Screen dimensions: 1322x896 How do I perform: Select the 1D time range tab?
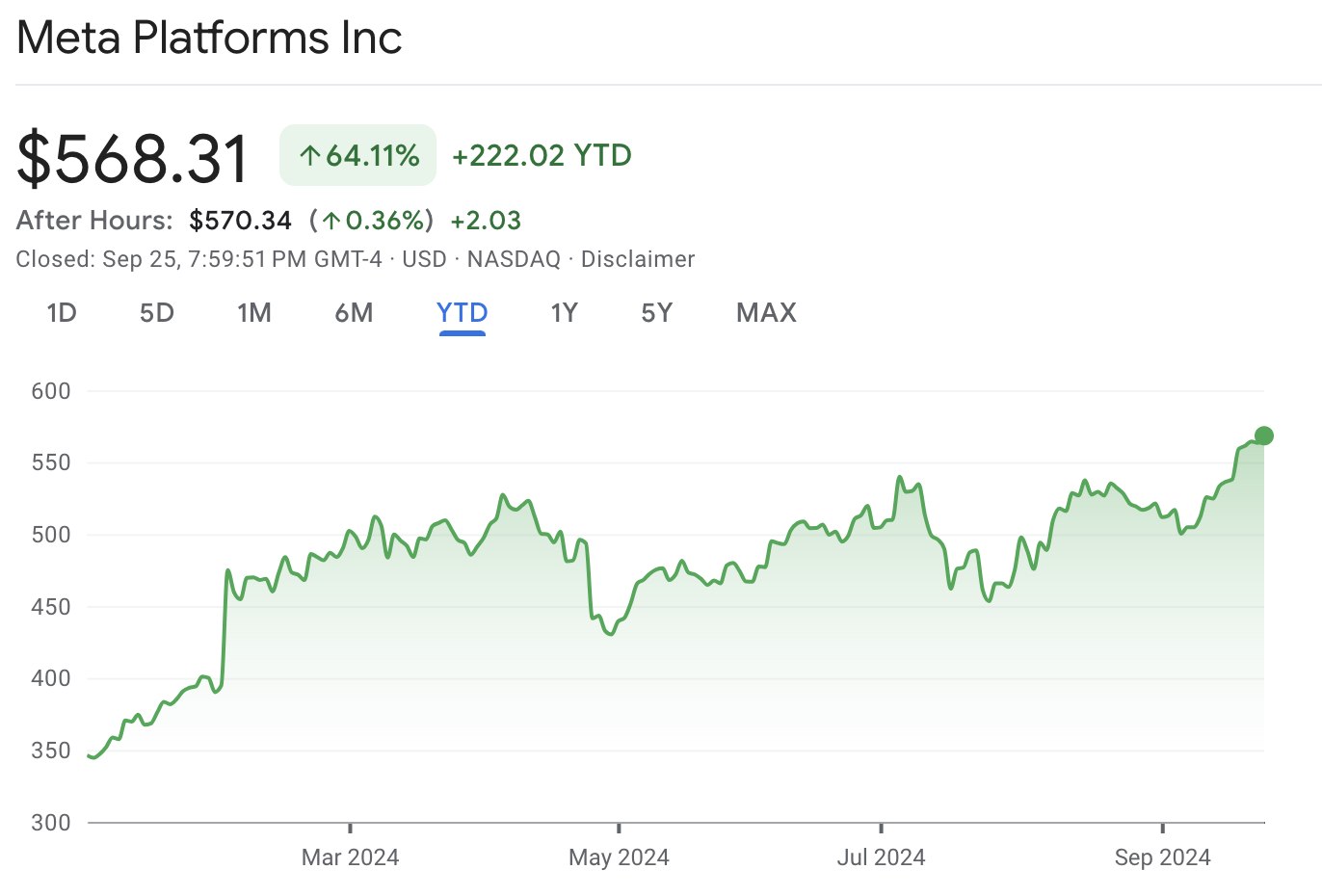pos(62,313)
